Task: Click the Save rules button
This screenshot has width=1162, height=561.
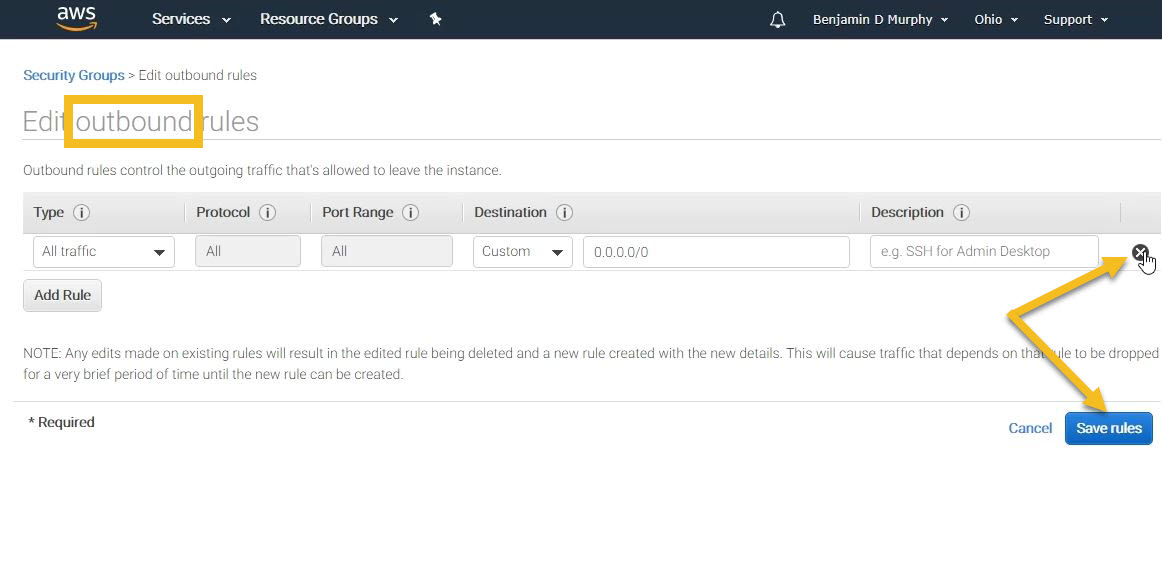Action: tap(1109, 428)
